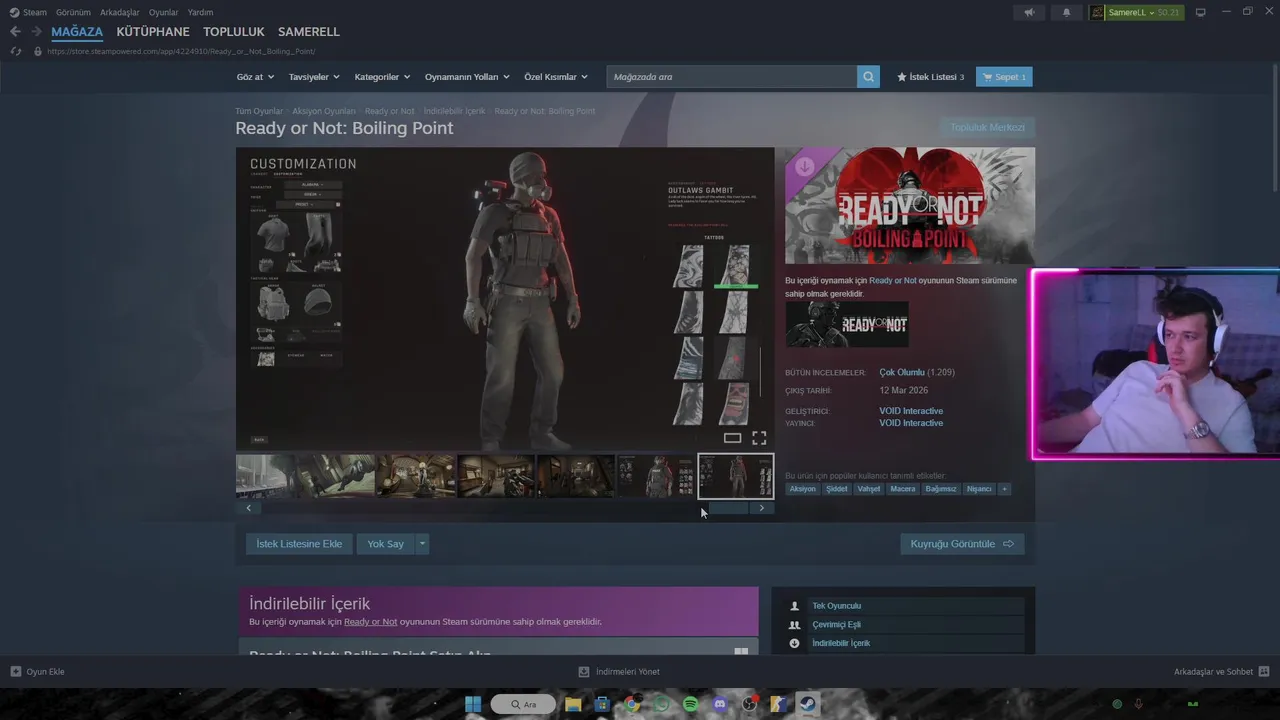Open the Steam menu
Screen dimensions: 1280x720
click(35, 13)
